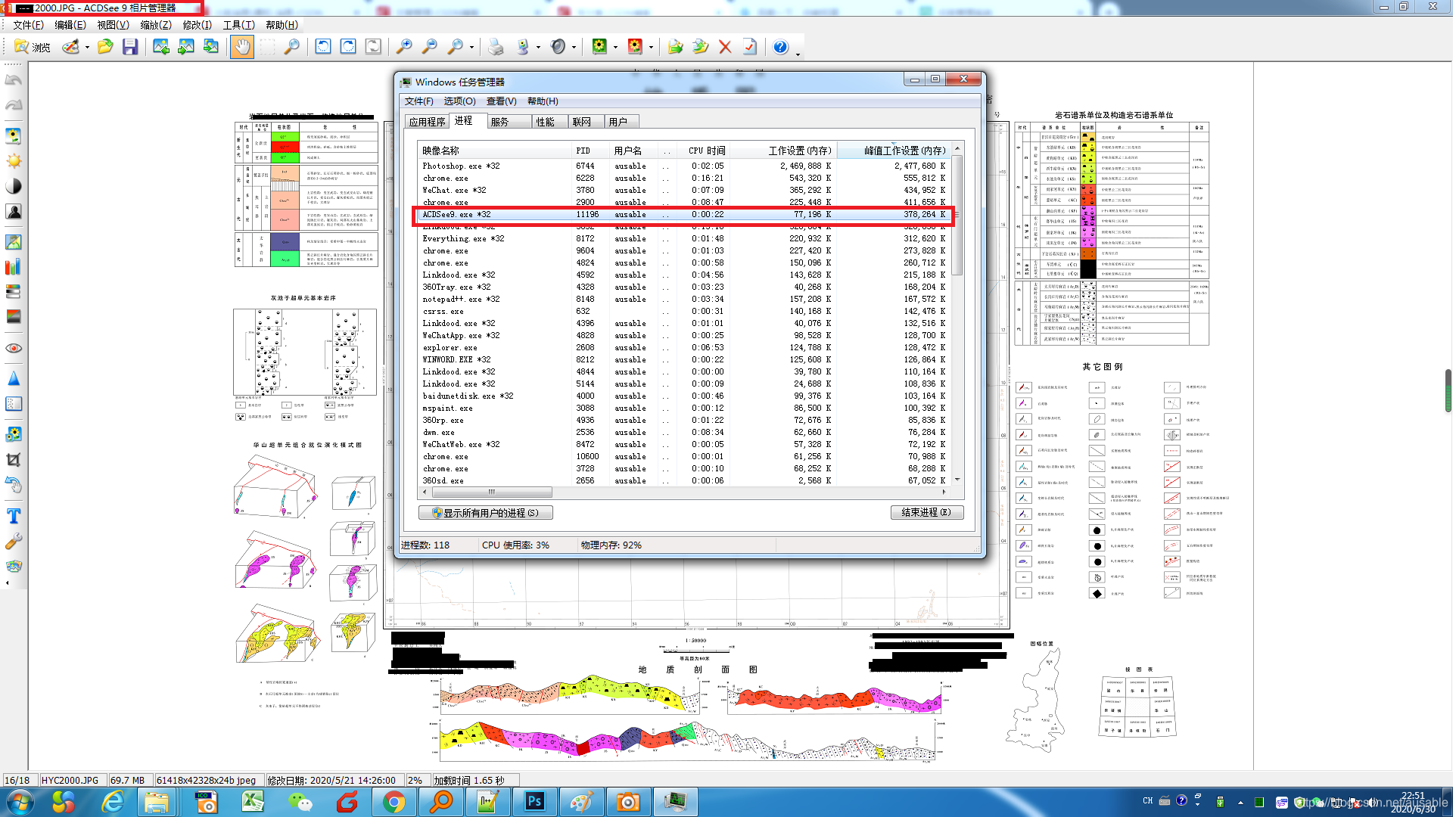Click the print icon in toolbar

pos(496,47)
